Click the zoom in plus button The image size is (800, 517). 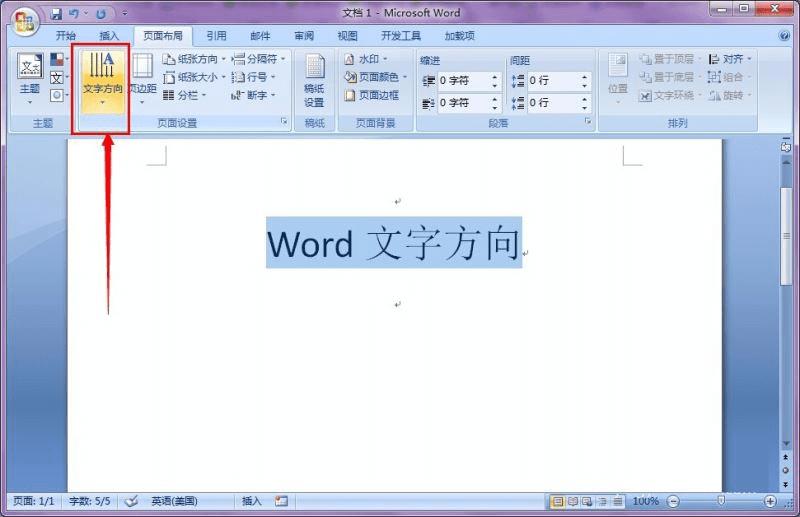770,502
